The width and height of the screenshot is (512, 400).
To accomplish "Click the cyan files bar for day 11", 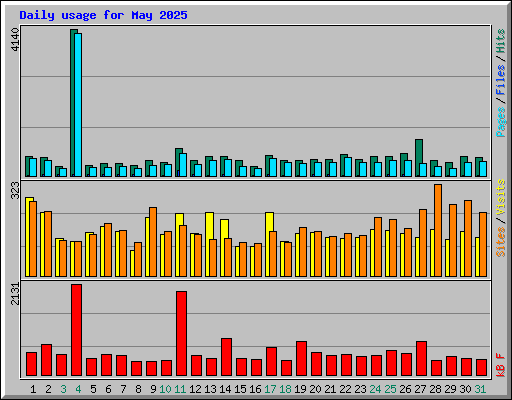I will 183,165.
